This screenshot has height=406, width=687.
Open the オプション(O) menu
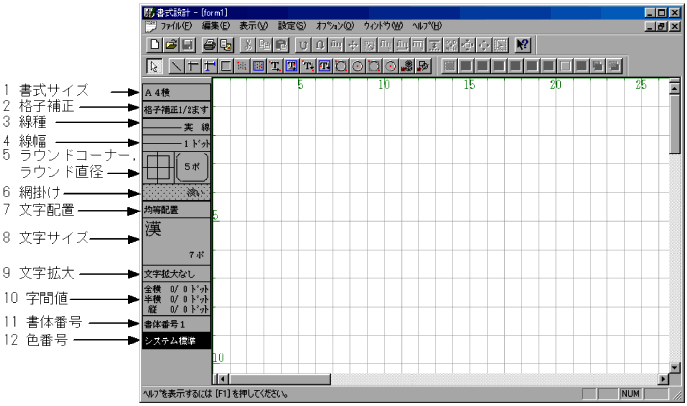click(335, 26)
